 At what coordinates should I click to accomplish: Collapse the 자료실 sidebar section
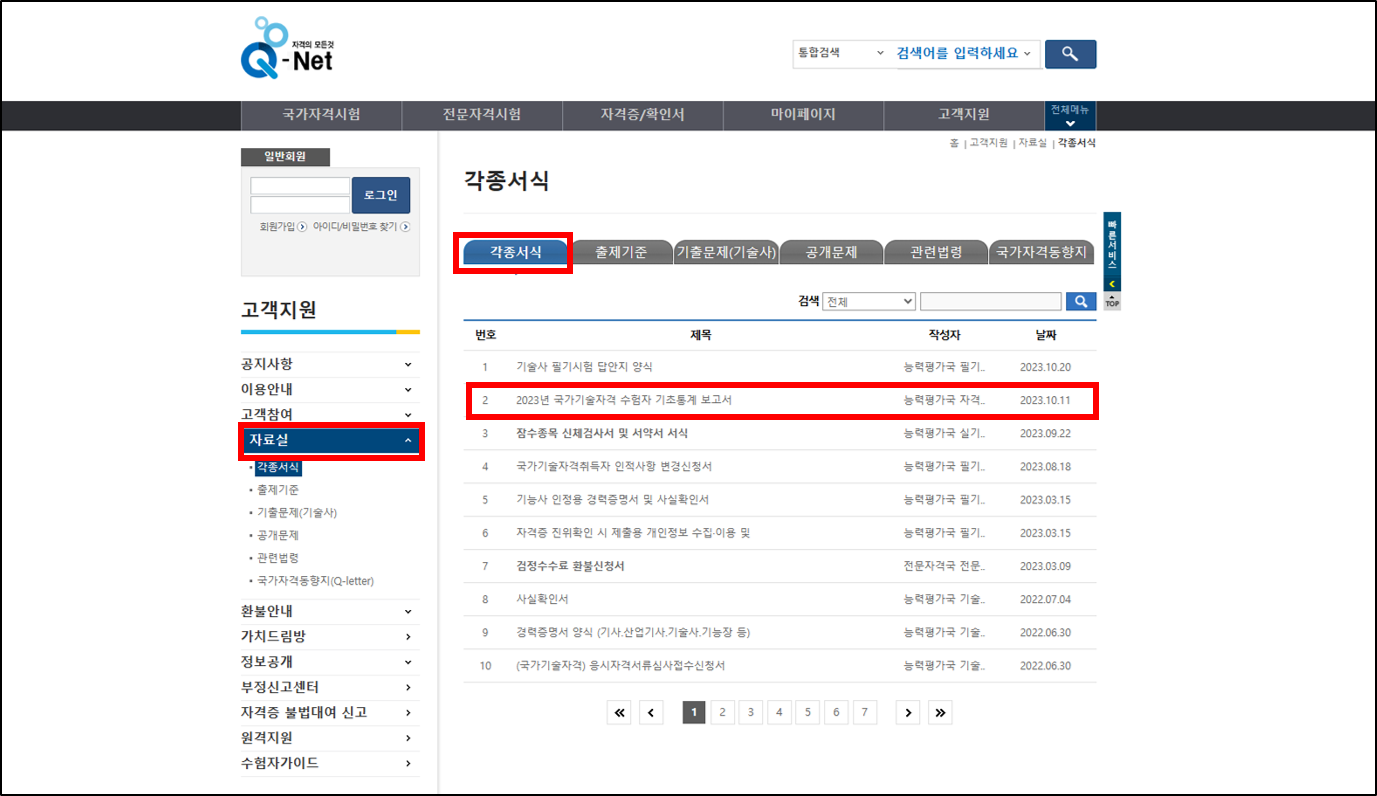coord(330,439)
